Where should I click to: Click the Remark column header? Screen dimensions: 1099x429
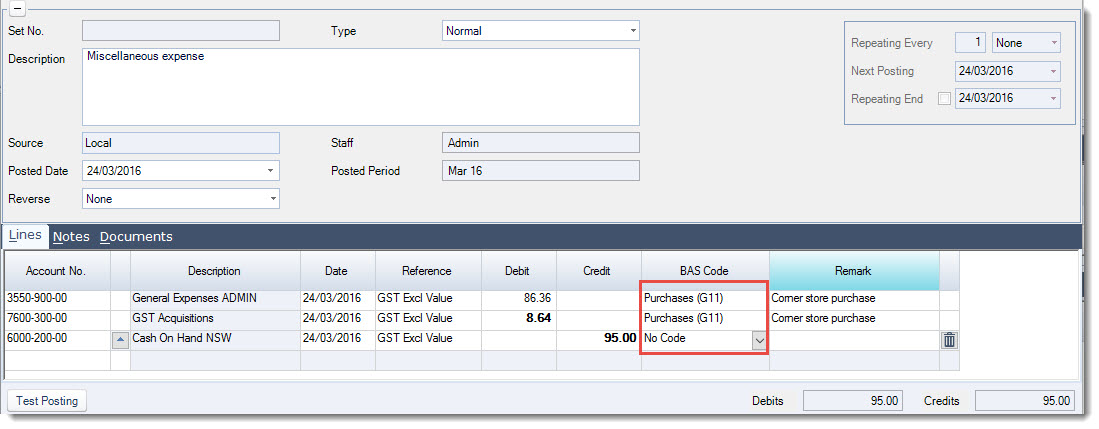click(853, 271)
